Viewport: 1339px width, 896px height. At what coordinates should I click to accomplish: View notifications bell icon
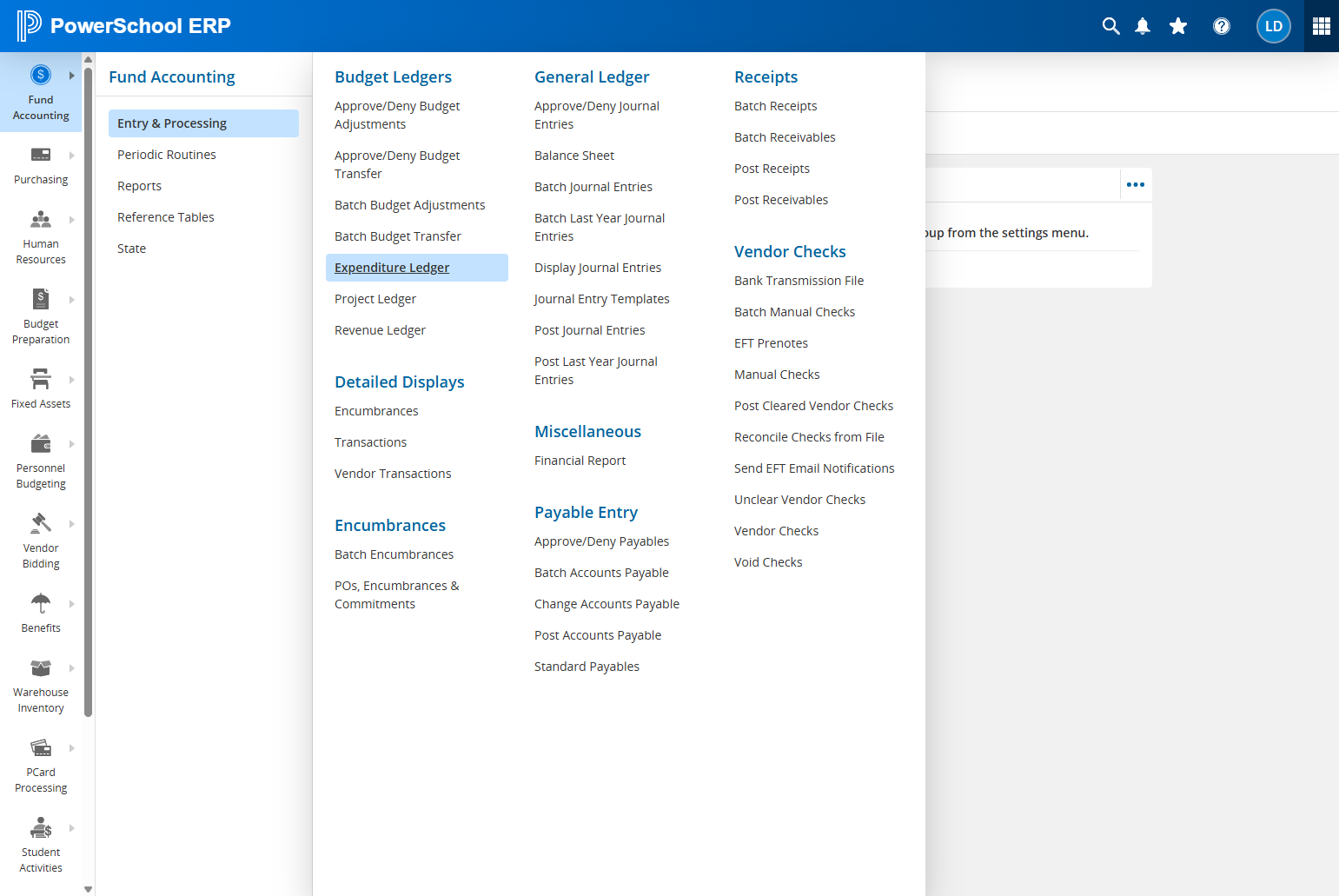point(1143,26)
